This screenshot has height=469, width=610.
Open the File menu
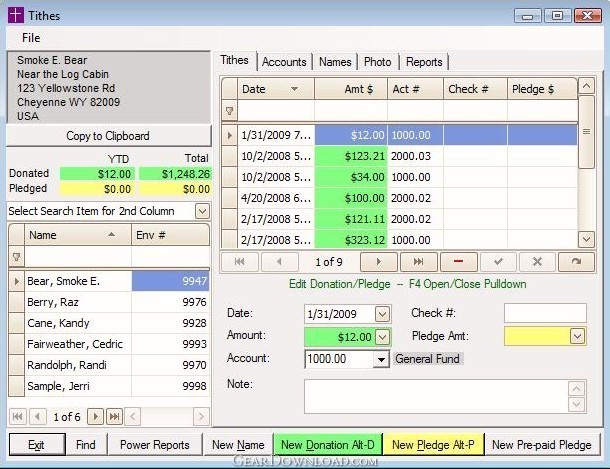click(31, 38)
